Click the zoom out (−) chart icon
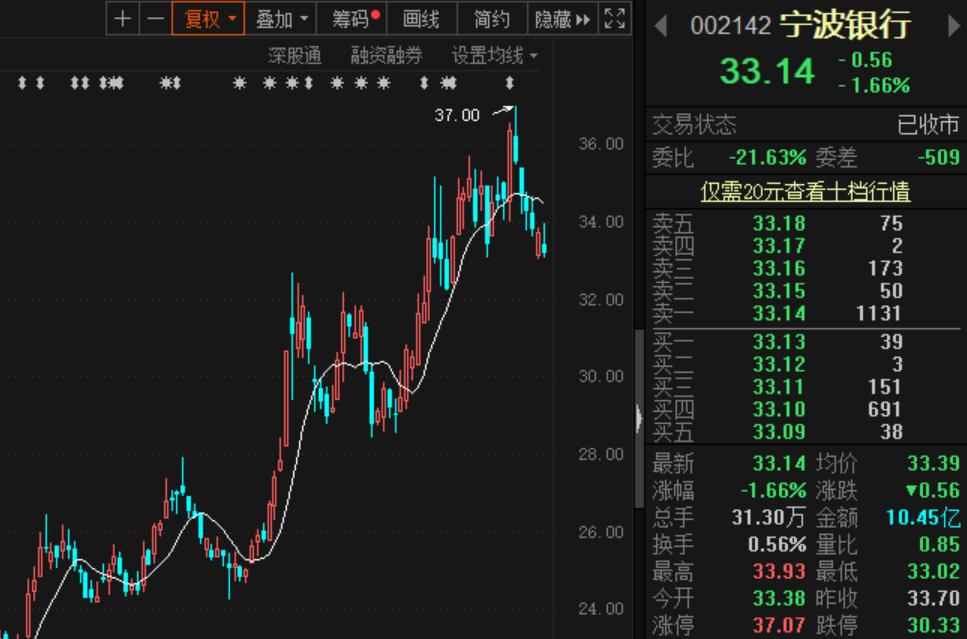This screenshot has width=967, height=639. [x=154, y=18]
